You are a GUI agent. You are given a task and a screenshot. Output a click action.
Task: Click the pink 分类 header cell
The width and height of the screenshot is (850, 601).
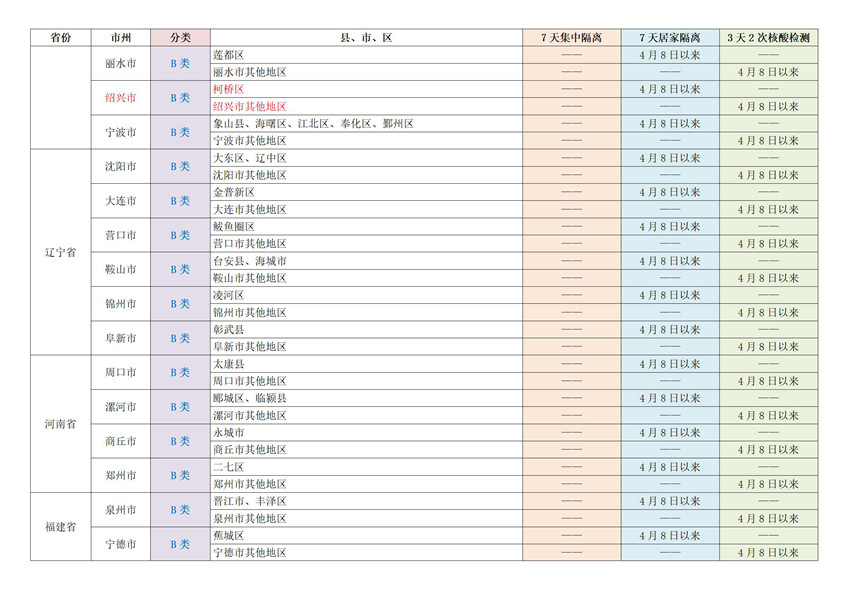[x=180, y=38]
